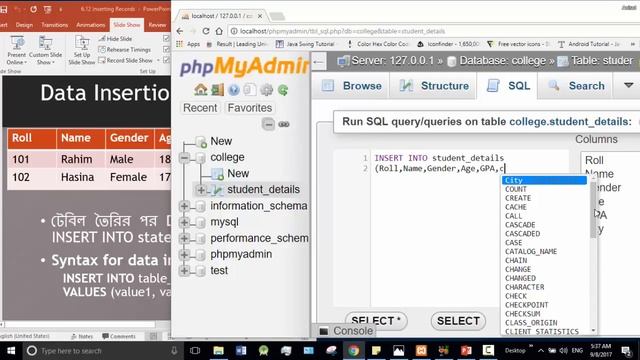Screen dimensions: 640x360
Task: Switch to the Browse tab
Action: 351,86
